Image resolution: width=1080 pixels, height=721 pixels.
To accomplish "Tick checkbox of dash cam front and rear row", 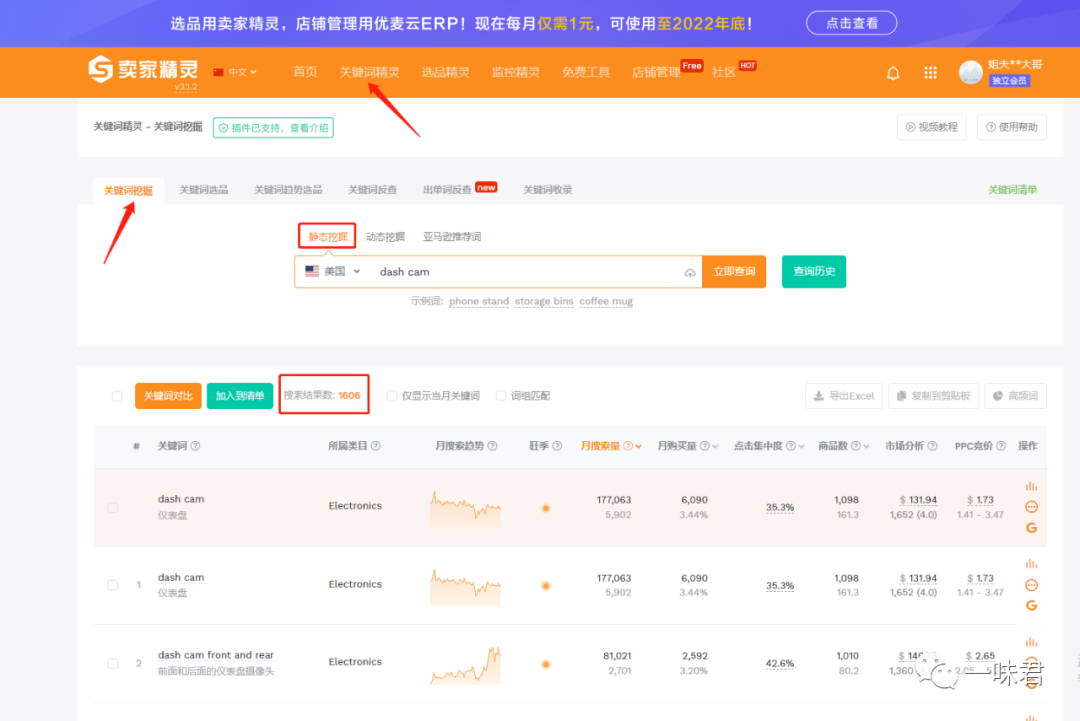I will point(113,664).
